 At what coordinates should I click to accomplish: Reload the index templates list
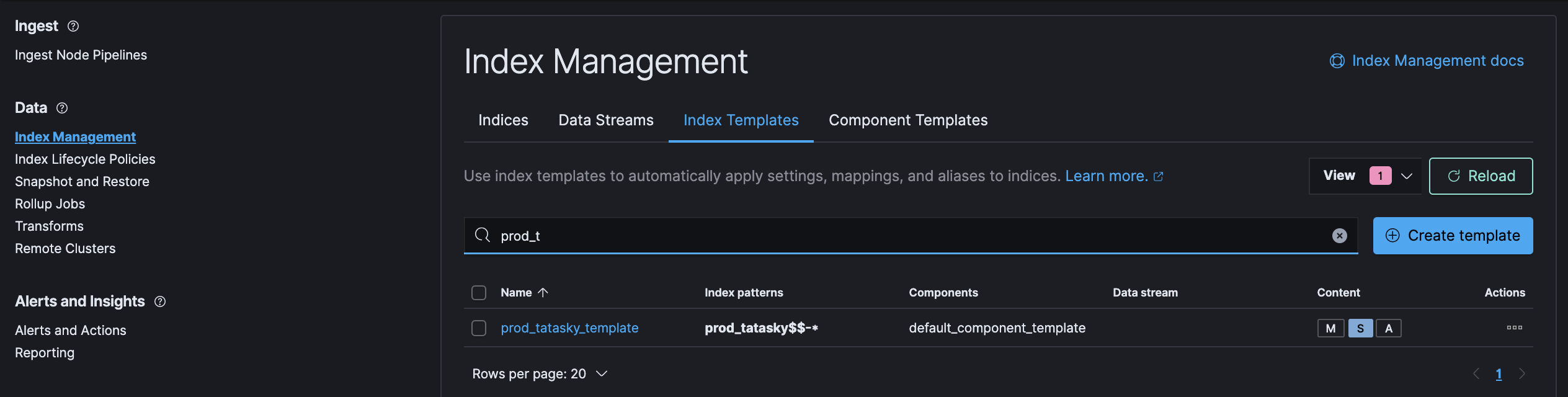[1481, 176]
